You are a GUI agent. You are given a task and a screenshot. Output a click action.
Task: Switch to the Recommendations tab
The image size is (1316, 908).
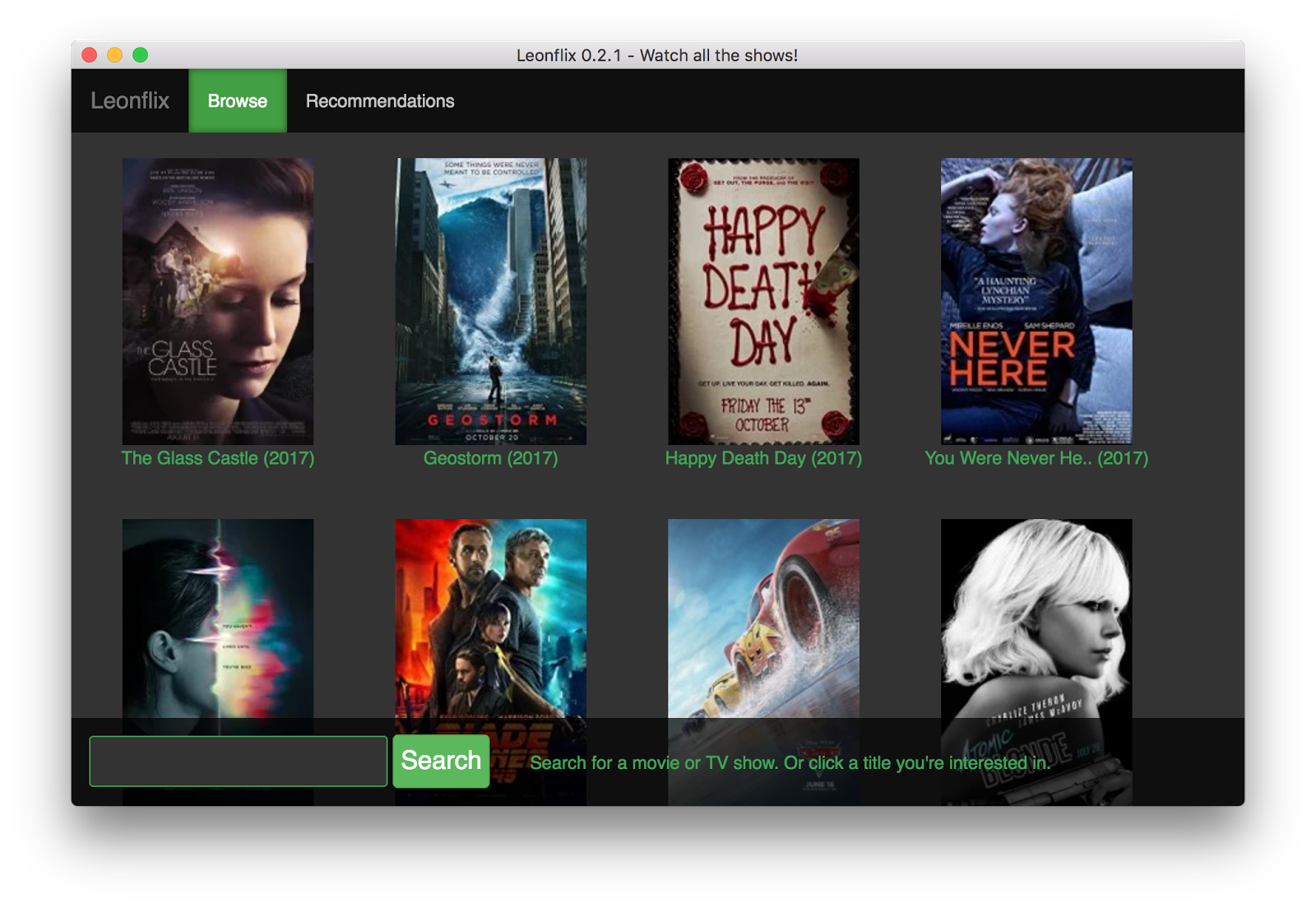(380, 101)
